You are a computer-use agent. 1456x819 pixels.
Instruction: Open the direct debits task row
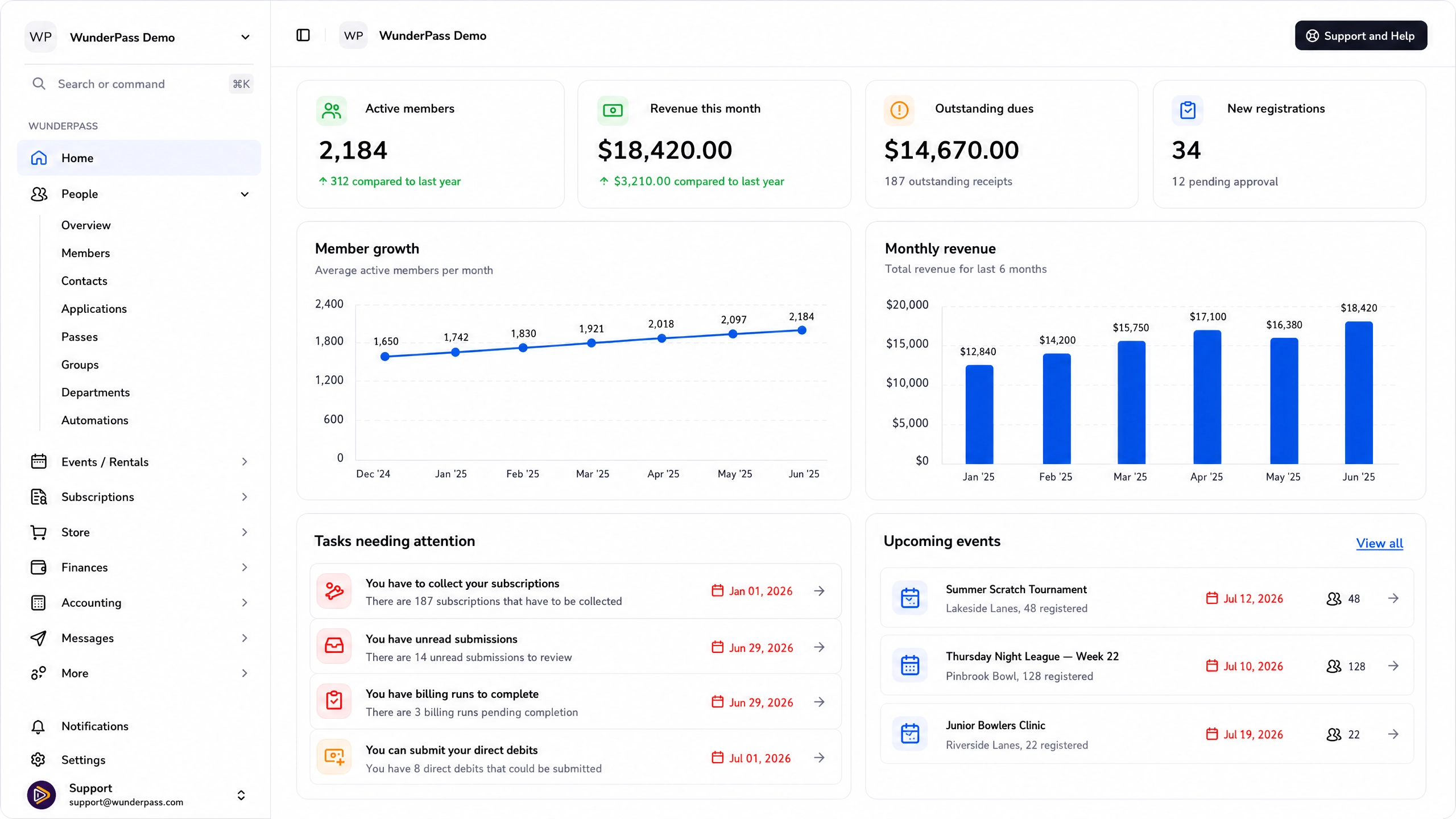click(575, 758)
